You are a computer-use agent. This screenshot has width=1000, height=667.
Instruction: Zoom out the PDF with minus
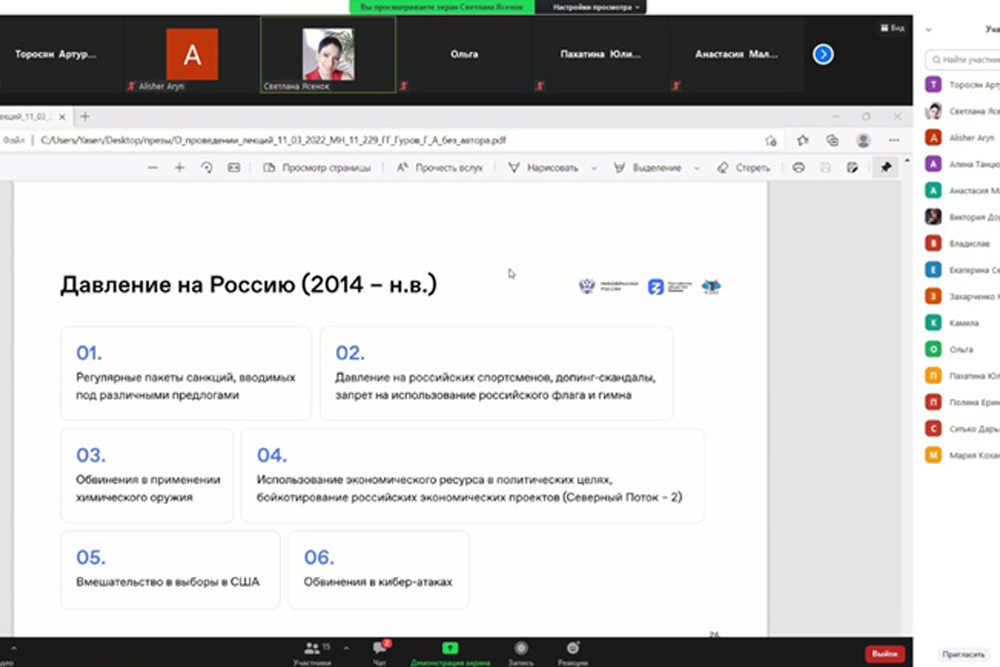pyautogui.click(x=153, y=168)
